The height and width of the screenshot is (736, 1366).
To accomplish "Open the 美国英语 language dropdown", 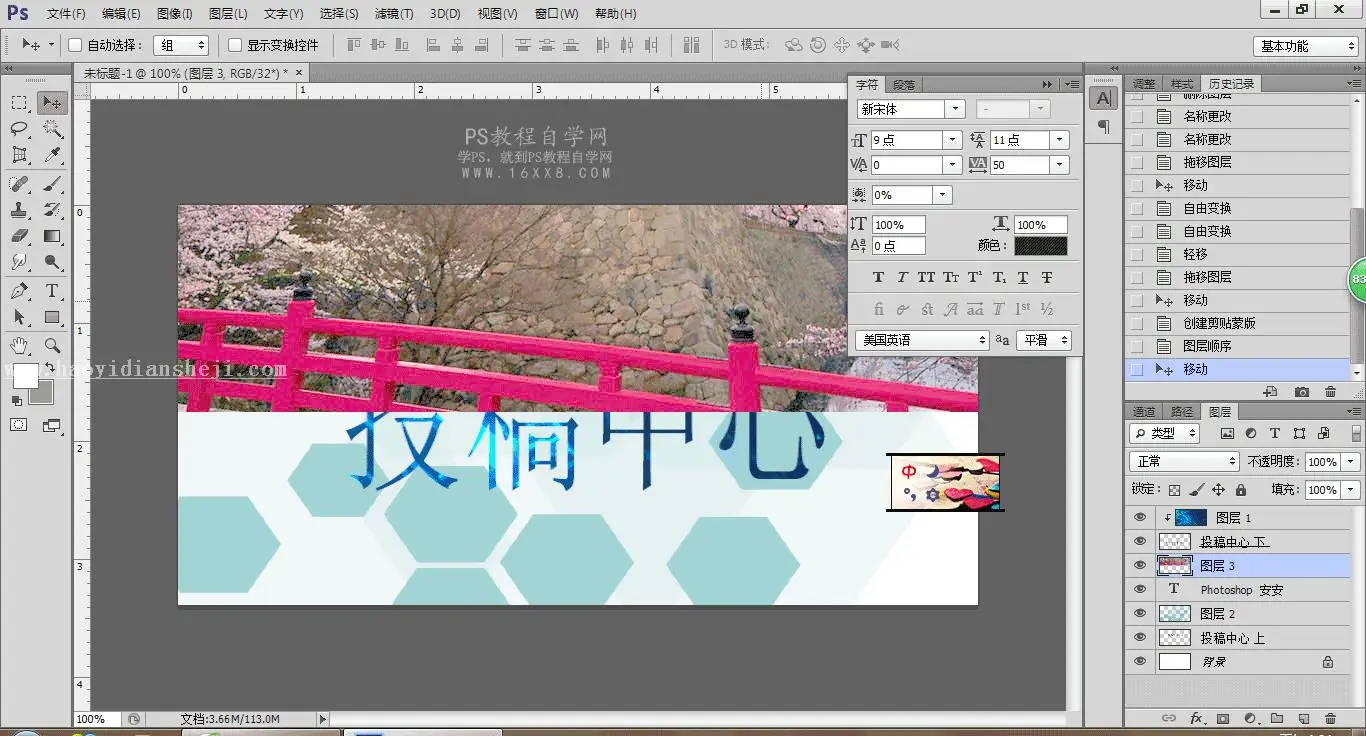I will pyautogui.click(x=922, y=340).
